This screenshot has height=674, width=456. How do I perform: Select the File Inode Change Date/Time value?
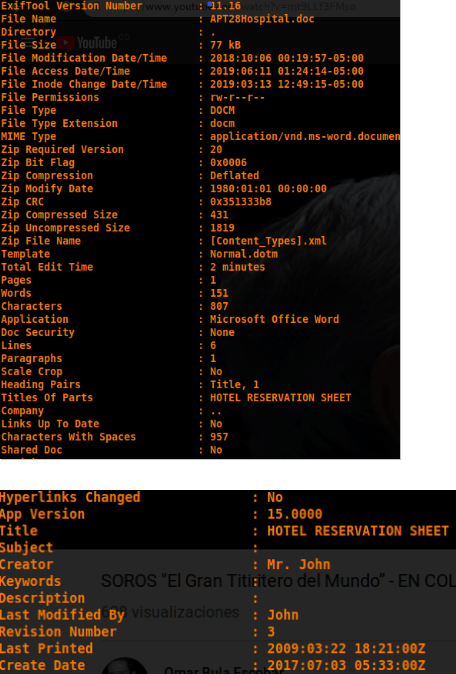pos(287,84)
